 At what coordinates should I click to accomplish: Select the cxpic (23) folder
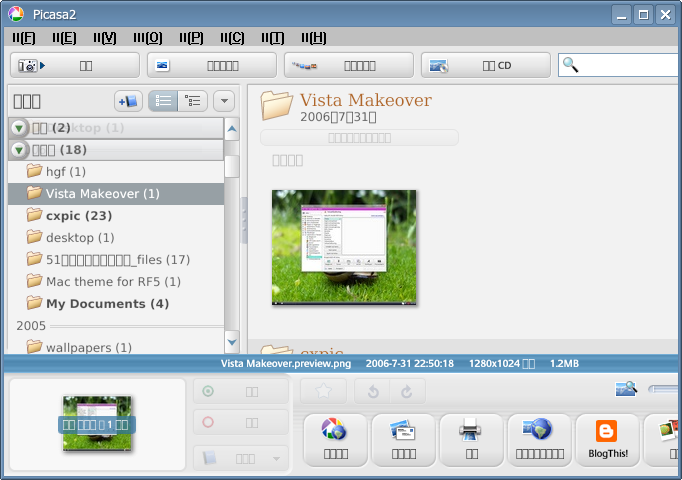tap(78, 215)
